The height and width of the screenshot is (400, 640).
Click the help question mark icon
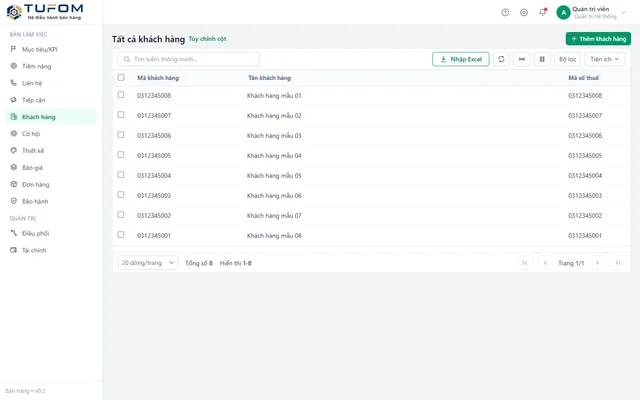(x=505, y=13)
